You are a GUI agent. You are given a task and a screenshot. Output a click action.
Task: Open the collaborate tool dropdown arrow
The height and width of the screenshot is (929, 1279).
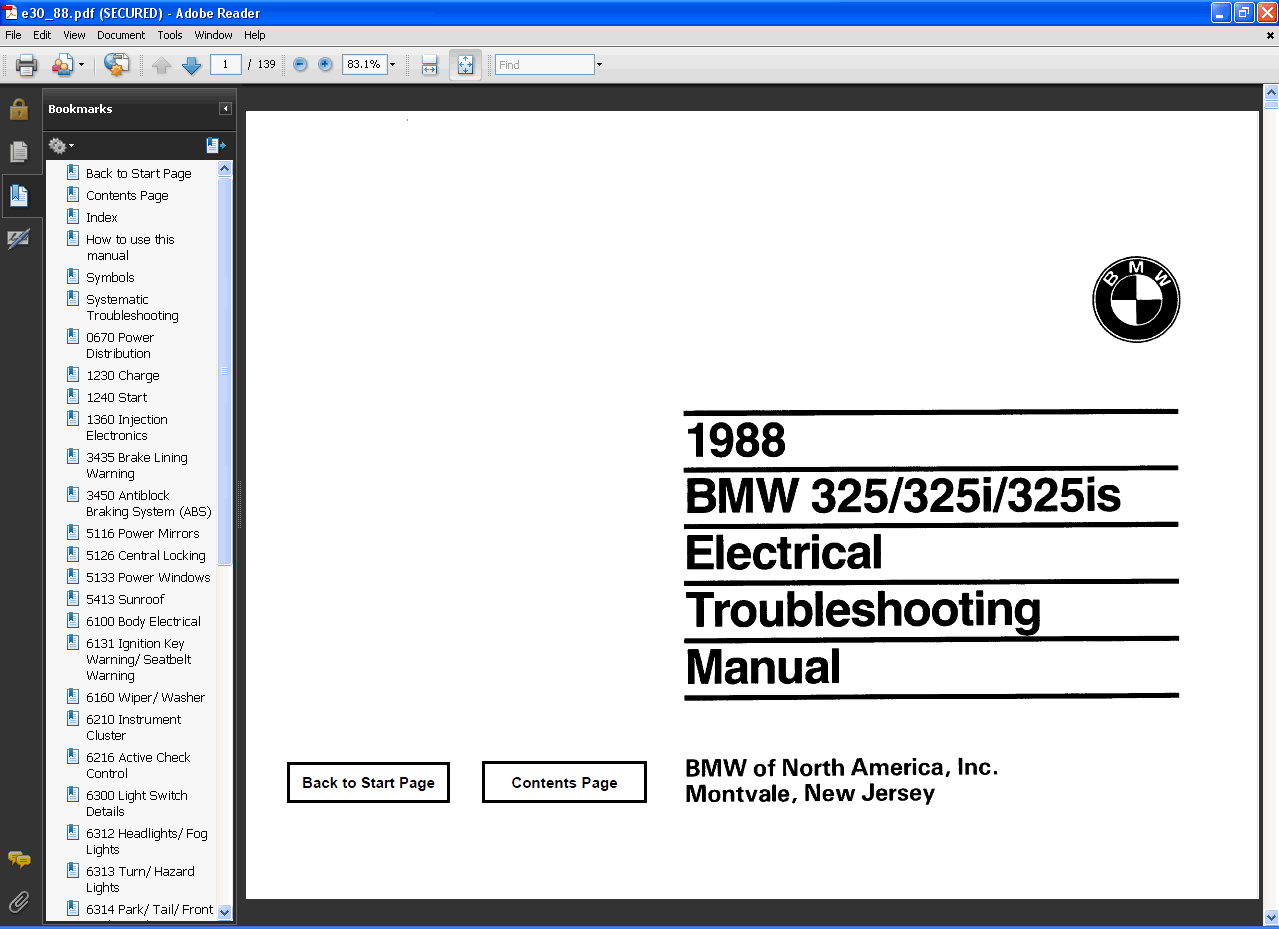[81, 65]
